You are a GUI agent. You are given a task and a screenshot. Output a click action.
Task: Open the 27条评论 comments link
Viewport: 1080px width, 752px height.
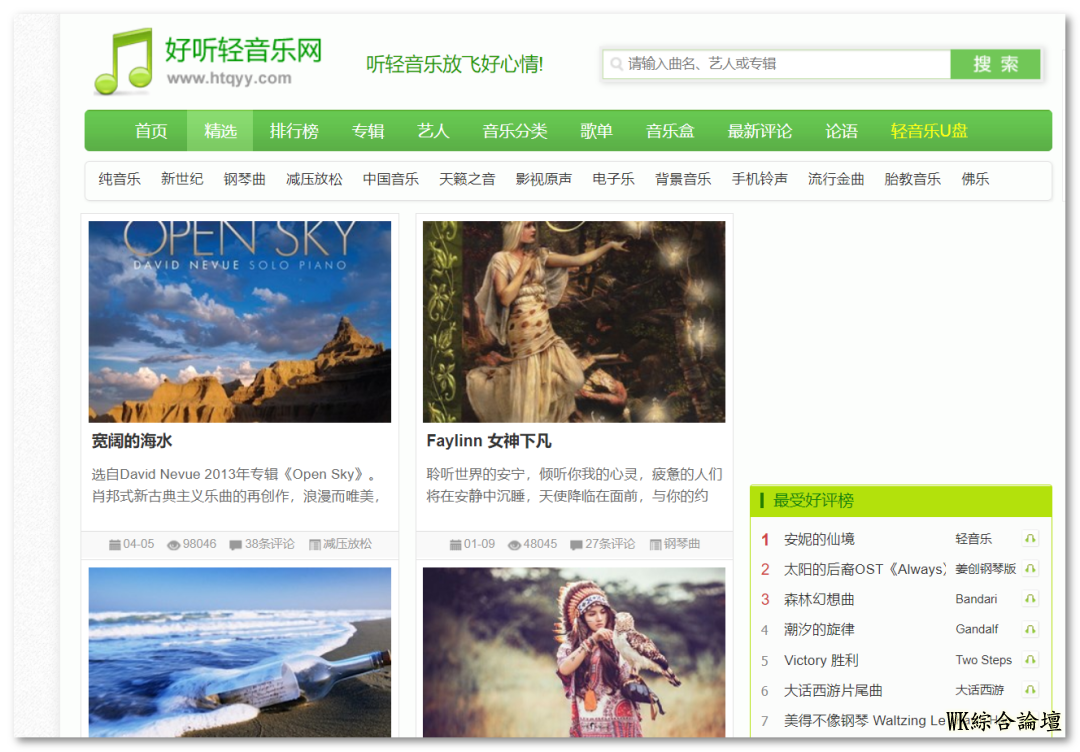coord(610,544)
